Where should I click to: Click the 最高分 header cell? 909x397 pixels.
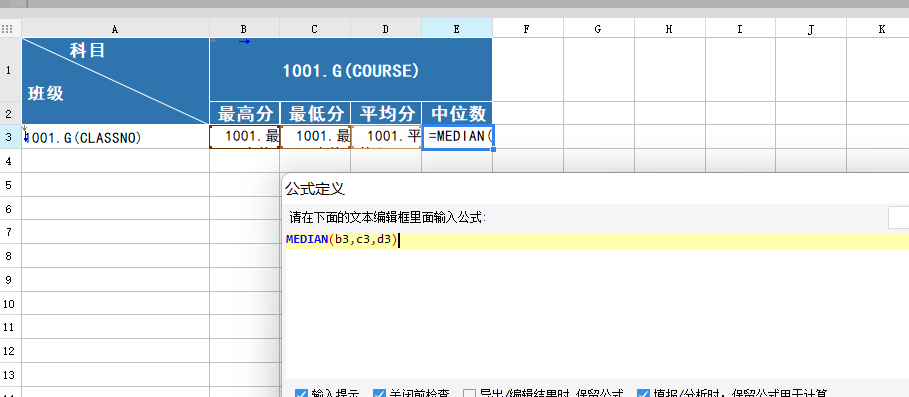(x=245, y=114)
